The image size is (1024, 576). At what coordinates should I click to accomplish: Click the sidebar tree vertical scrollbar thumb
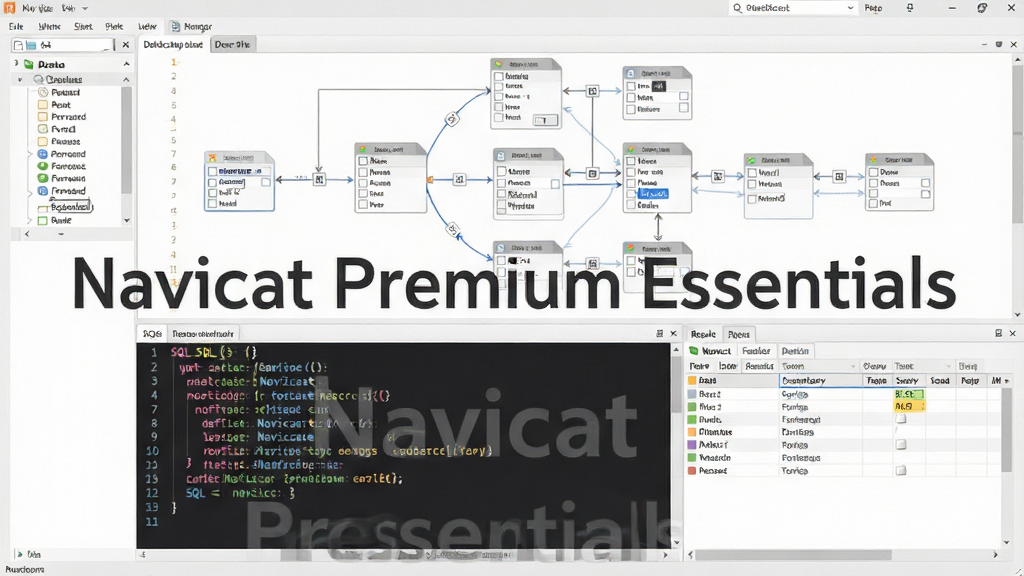pos(126,140)
